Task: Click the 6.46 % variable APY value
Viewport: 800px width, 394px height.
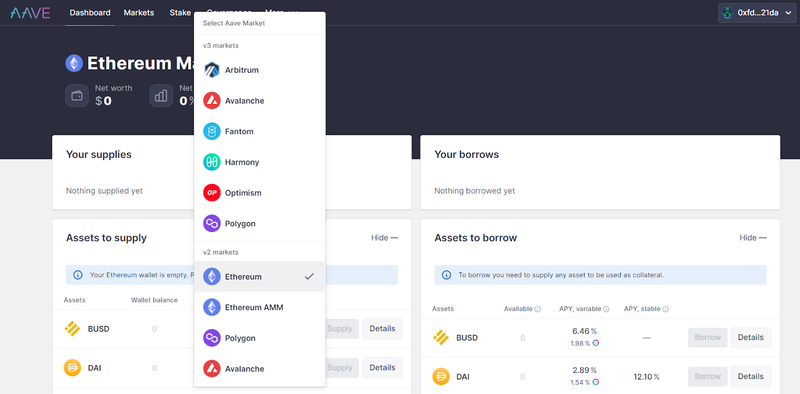Action: click(585, 331)
